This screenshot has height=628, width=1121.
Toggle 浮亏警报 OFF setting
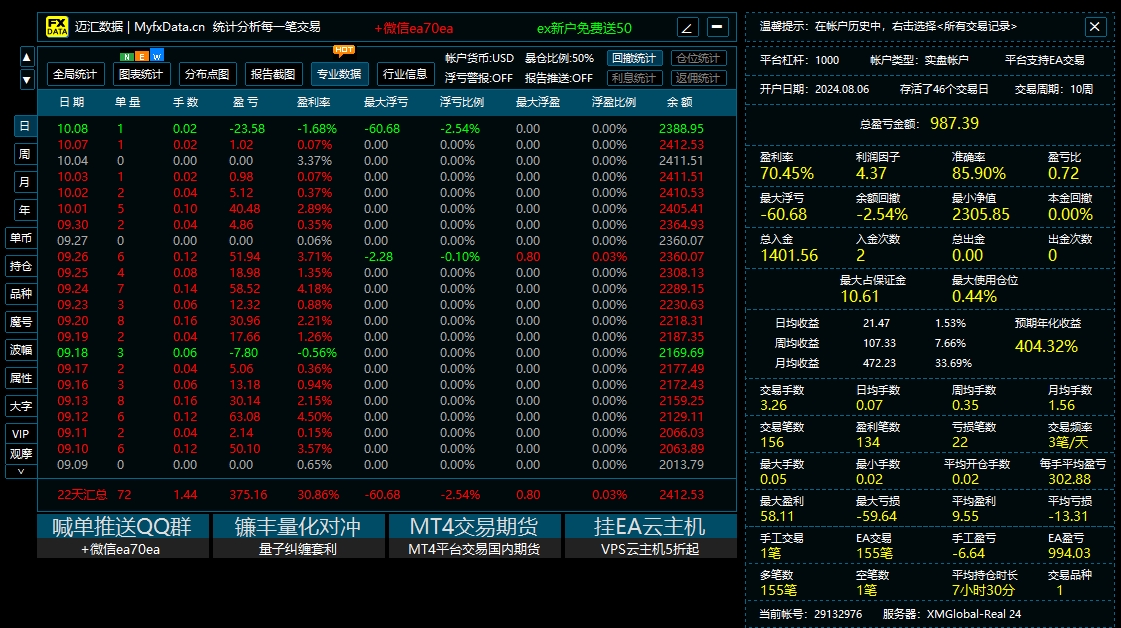coord(478,78)
